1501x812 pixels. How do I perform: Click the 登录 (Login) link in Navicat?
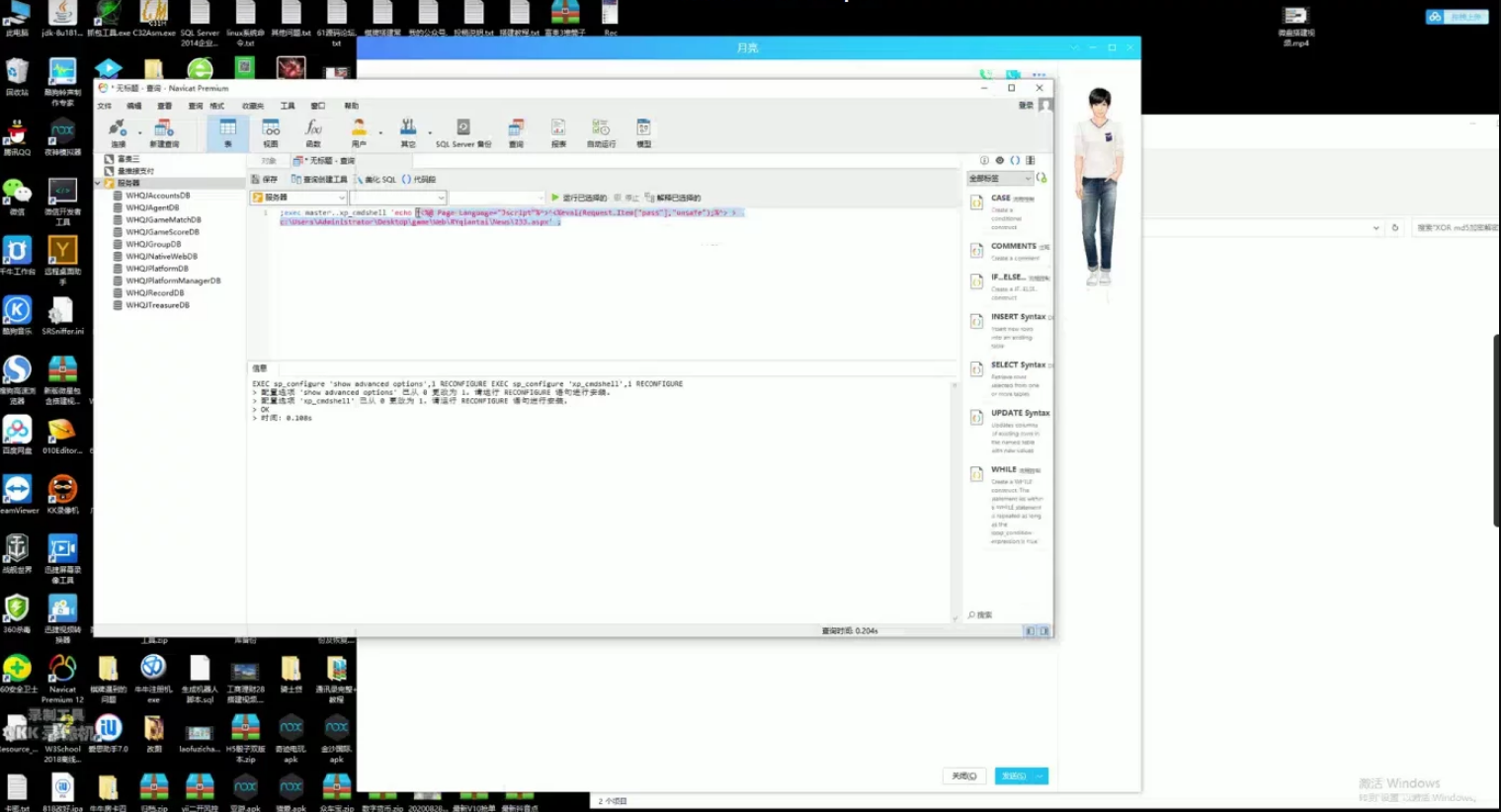(1026, 106)
